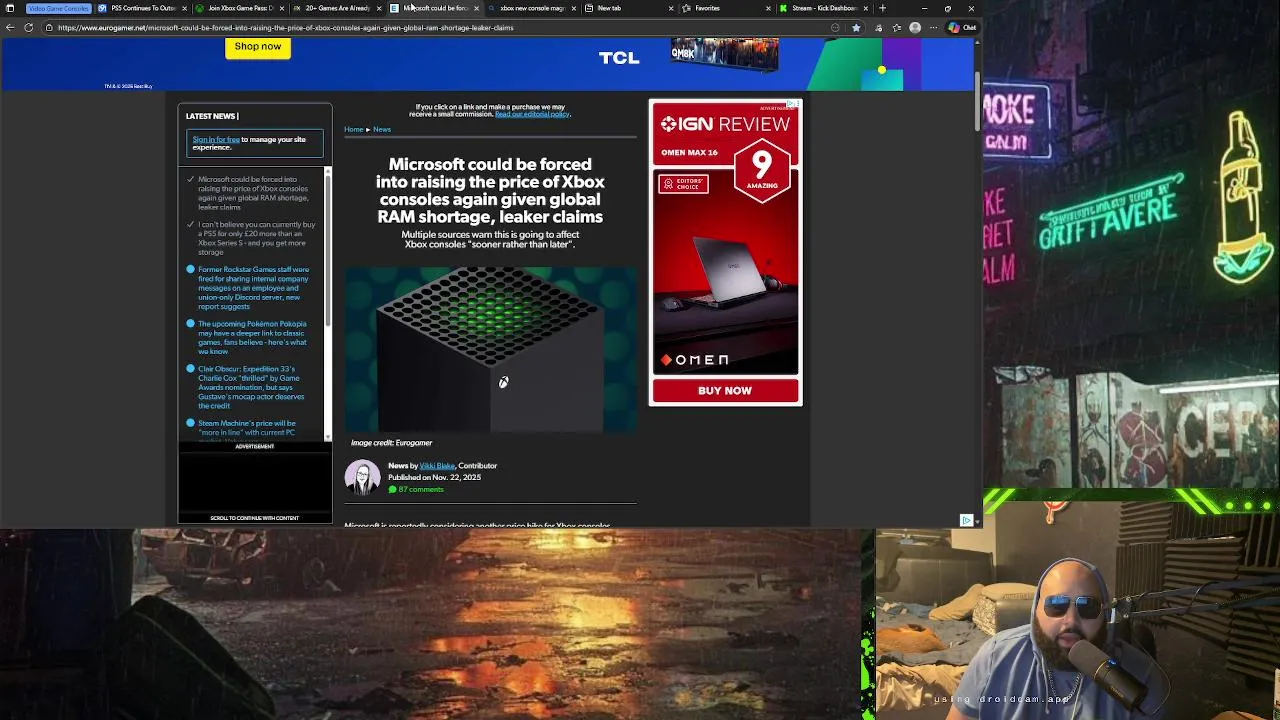Click blue dot beside Clair Obscur story

[190, 369]
